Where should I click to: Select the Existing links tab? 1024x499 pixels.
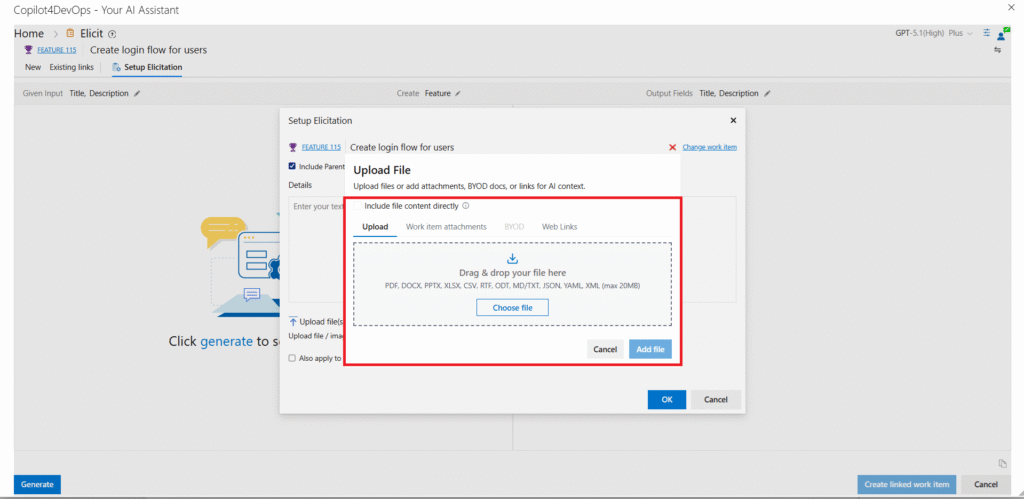72,67
